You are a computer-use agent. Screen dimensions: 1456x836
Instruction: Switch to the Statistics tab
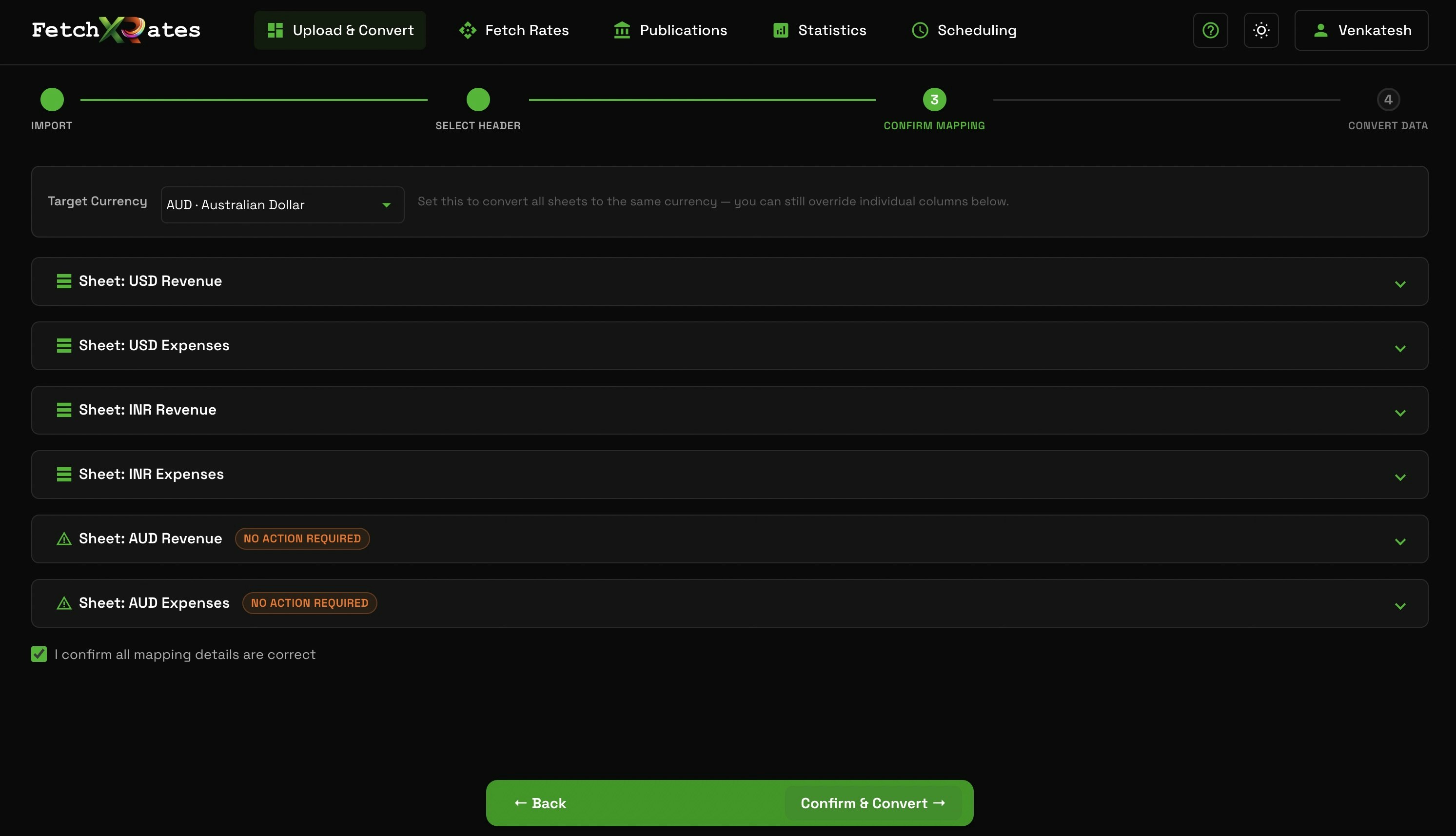point(820,30)
